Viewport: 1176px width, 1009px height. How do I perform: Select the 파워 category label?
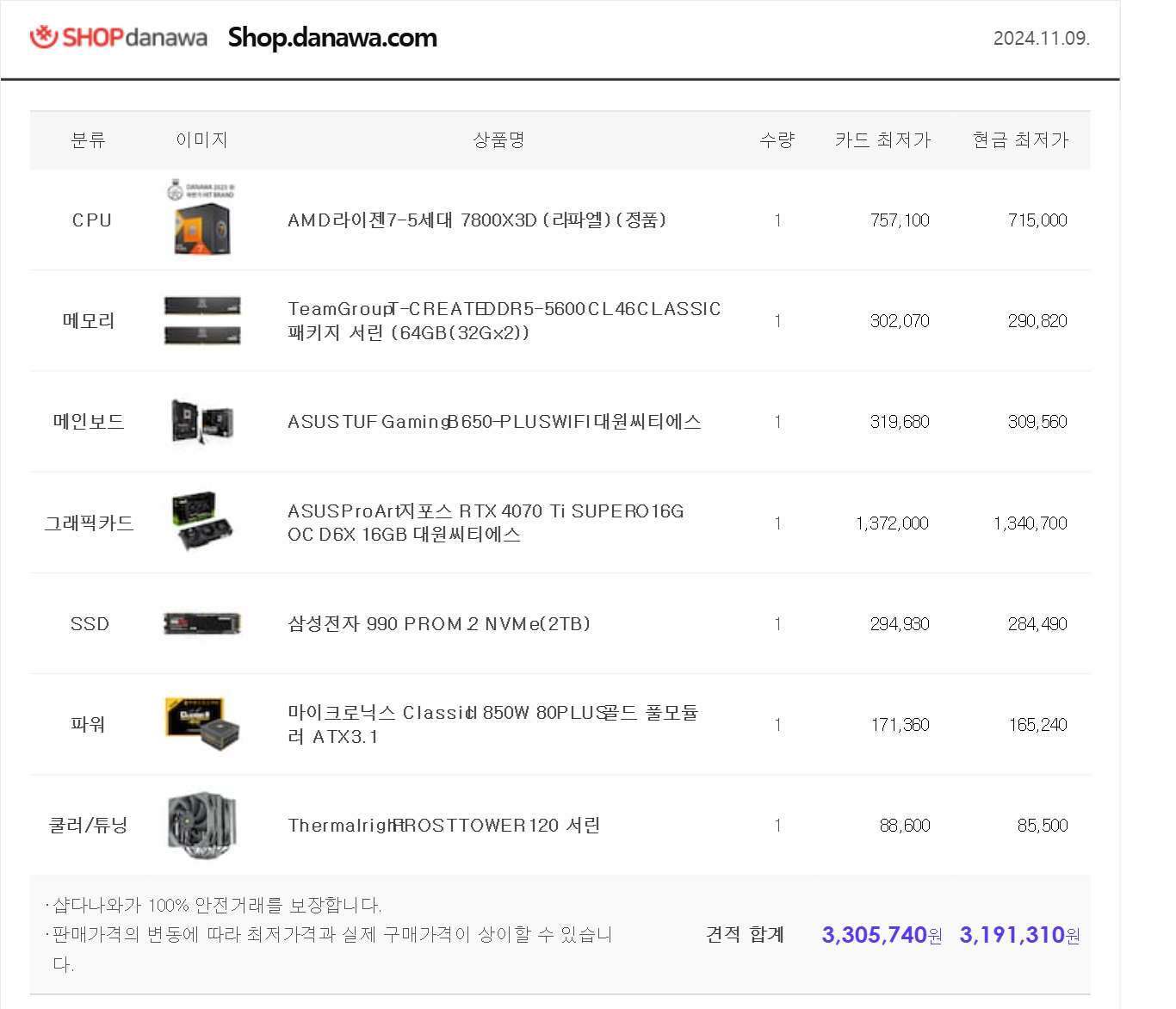(x=88, y=725)
